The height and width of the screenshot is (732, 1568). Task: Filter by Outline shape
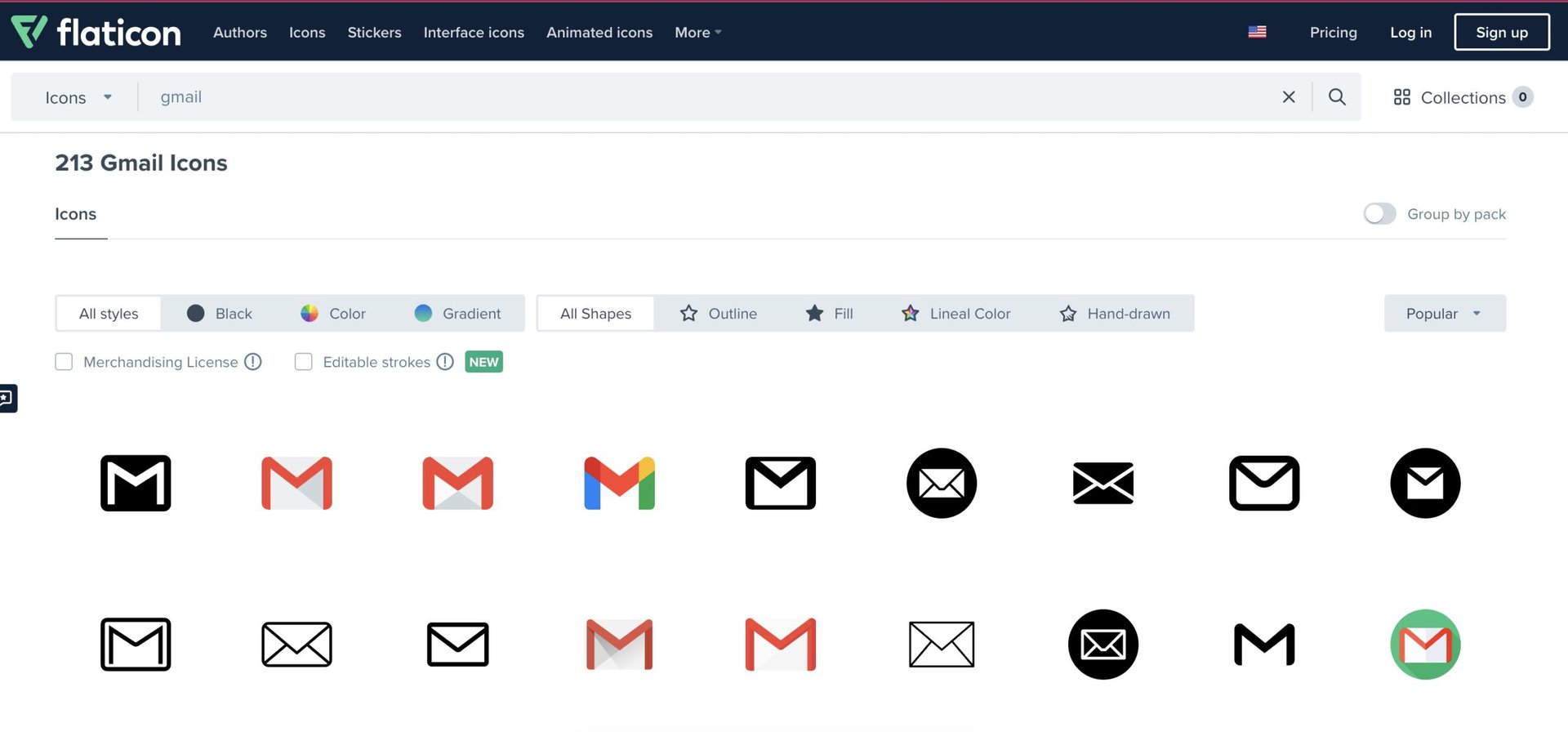[719, 313]
